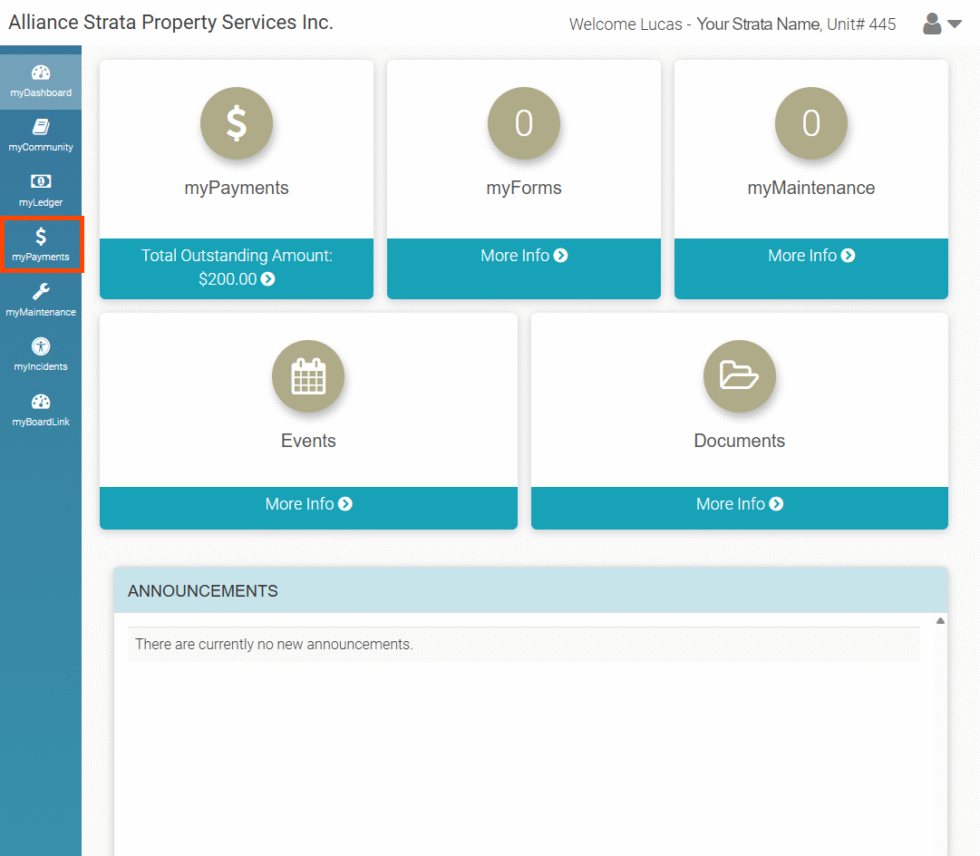This screenshot has height=856, width=980.
Task: Click the dollar icon on the myPayments card
Action: 236,123
